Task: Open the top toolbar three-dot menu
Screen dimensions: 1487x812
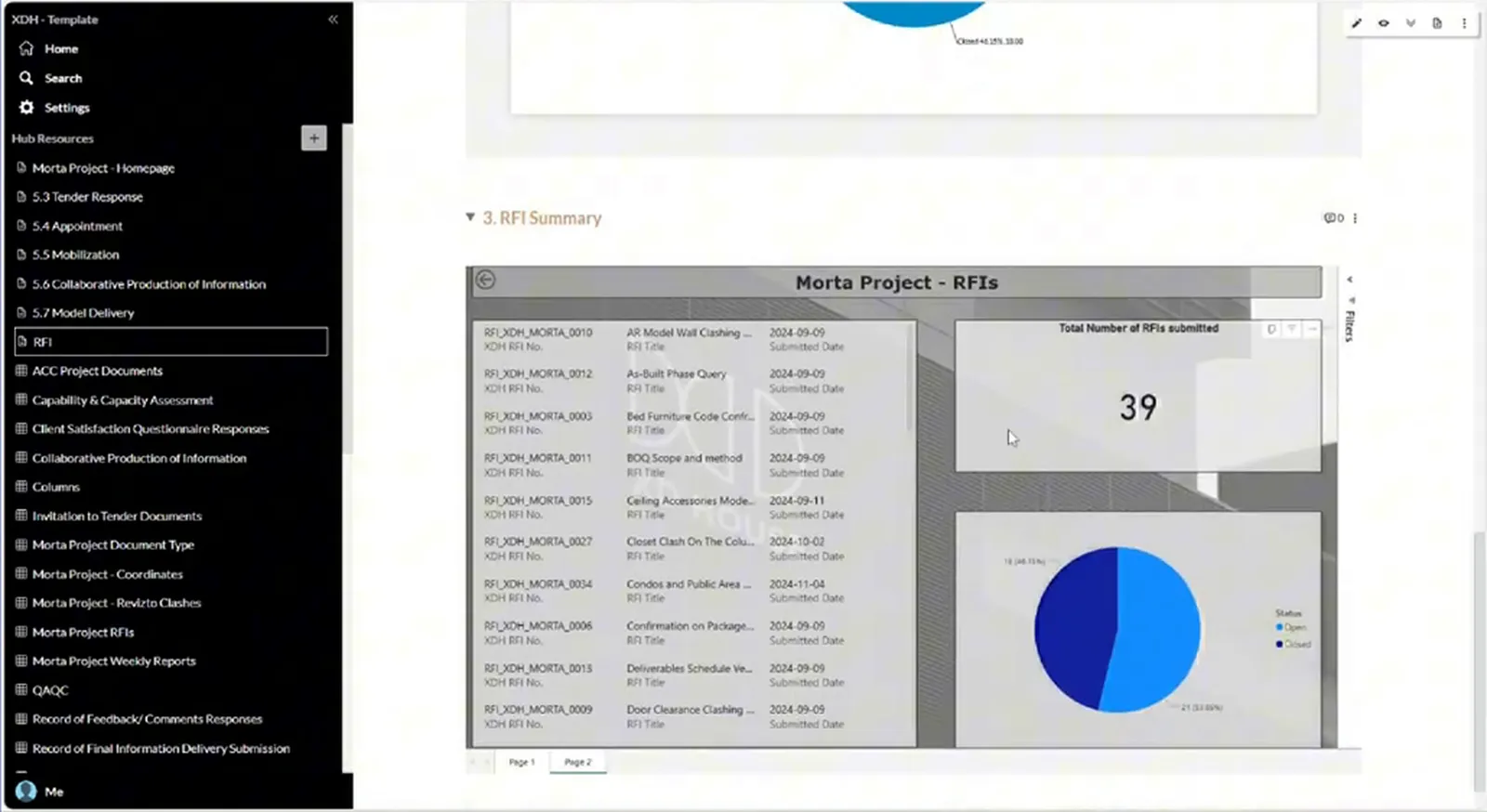Action: [1464, 23]
